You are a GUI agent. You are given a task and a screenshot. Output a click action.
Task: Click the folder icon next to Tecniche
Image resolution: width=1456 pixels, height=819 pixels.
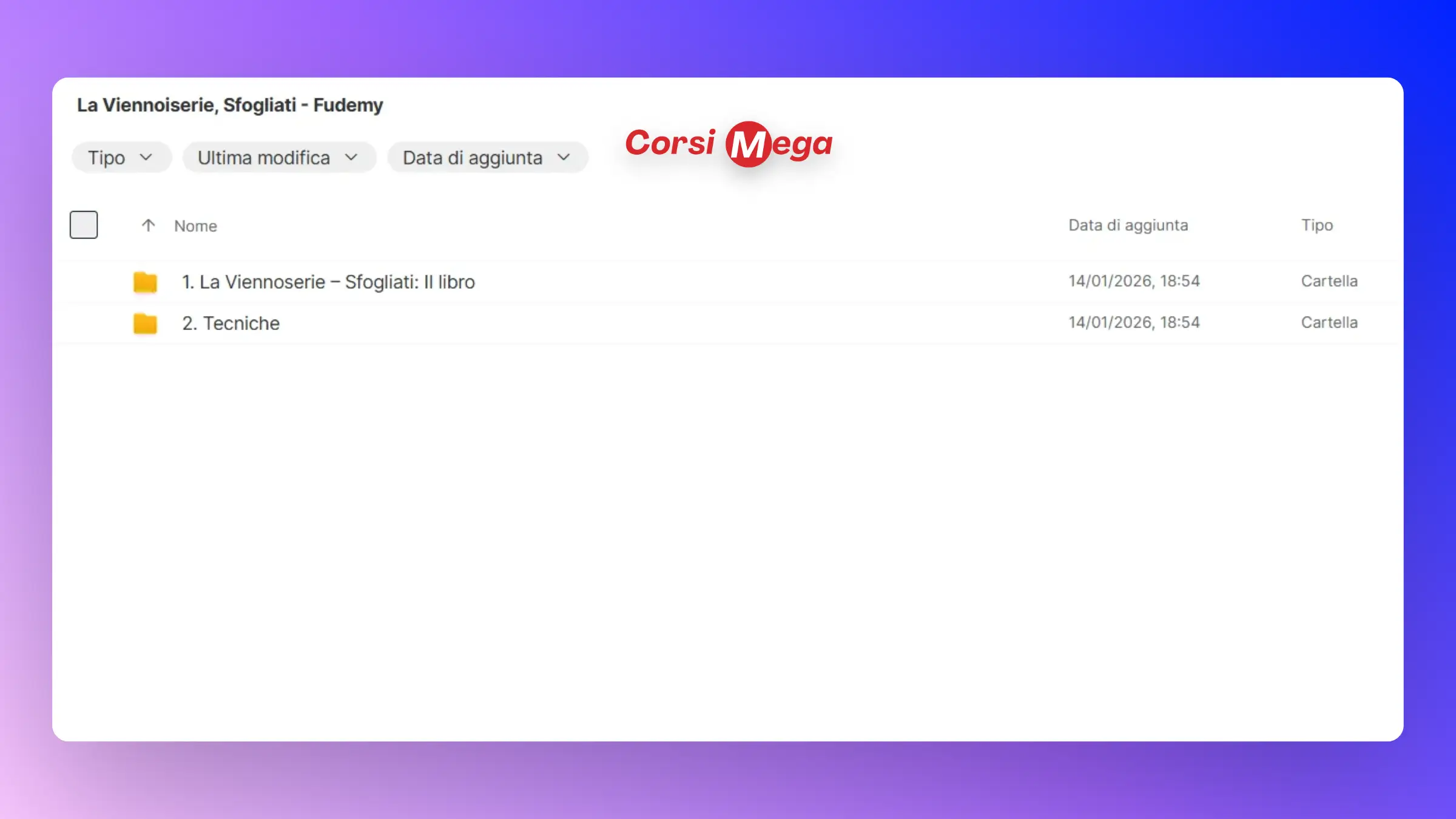(145, 323)
